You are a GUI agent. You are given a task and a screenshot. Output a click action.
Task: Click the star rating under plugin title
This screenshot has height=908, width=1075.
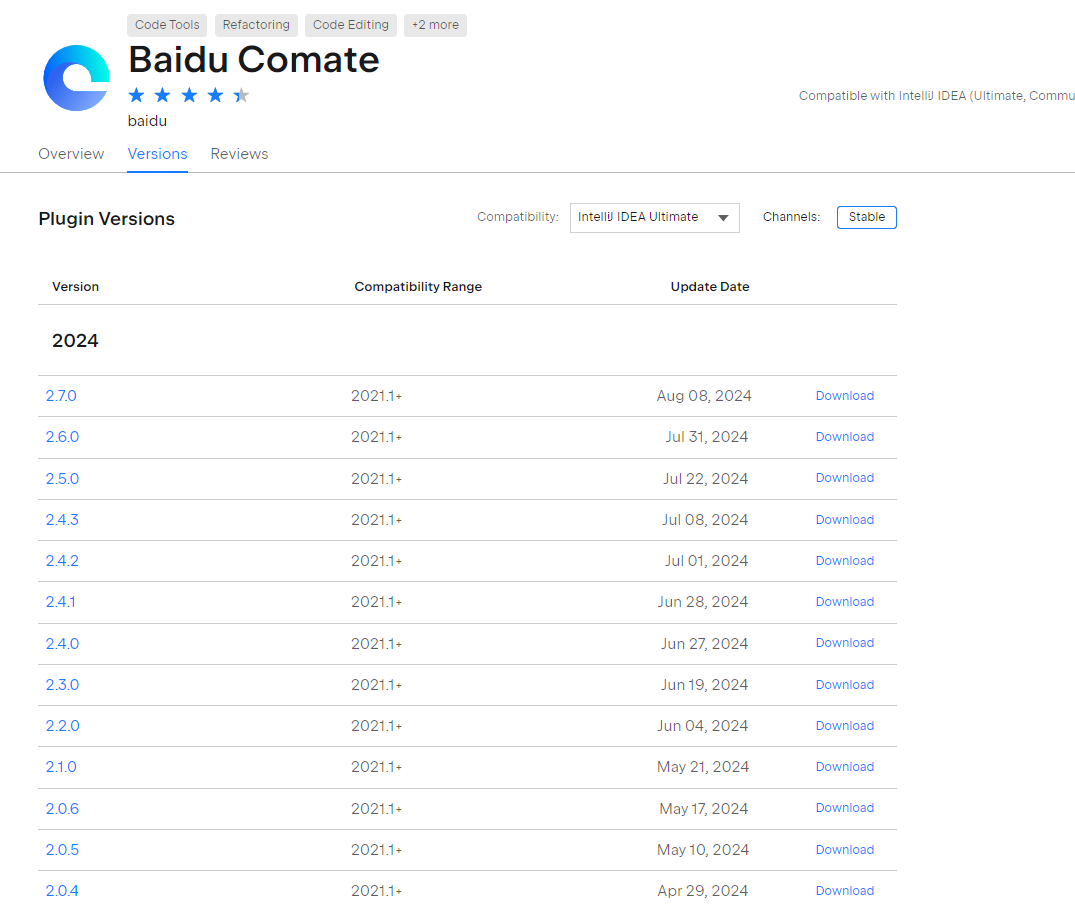(x=188, y=96)
